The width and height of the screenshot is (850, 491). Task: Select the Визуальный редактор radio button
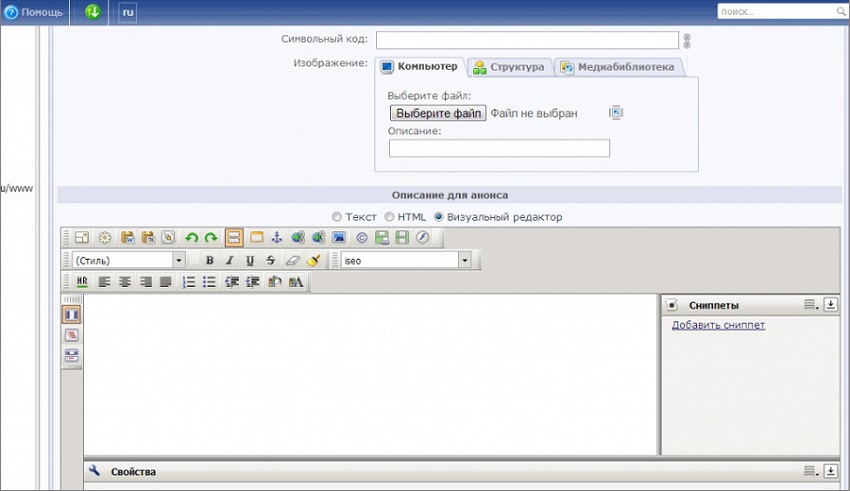439,217
